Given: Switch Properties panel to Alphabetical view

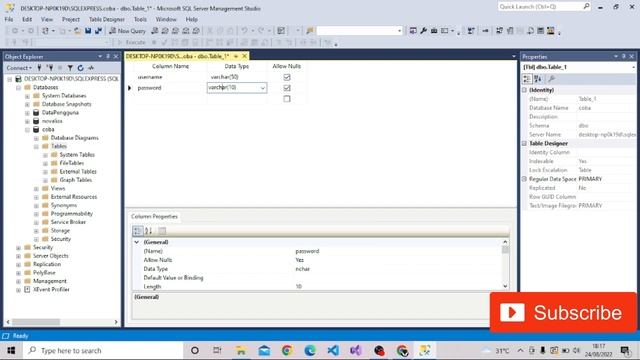Looking at the screenshot, I should point(538,79).
